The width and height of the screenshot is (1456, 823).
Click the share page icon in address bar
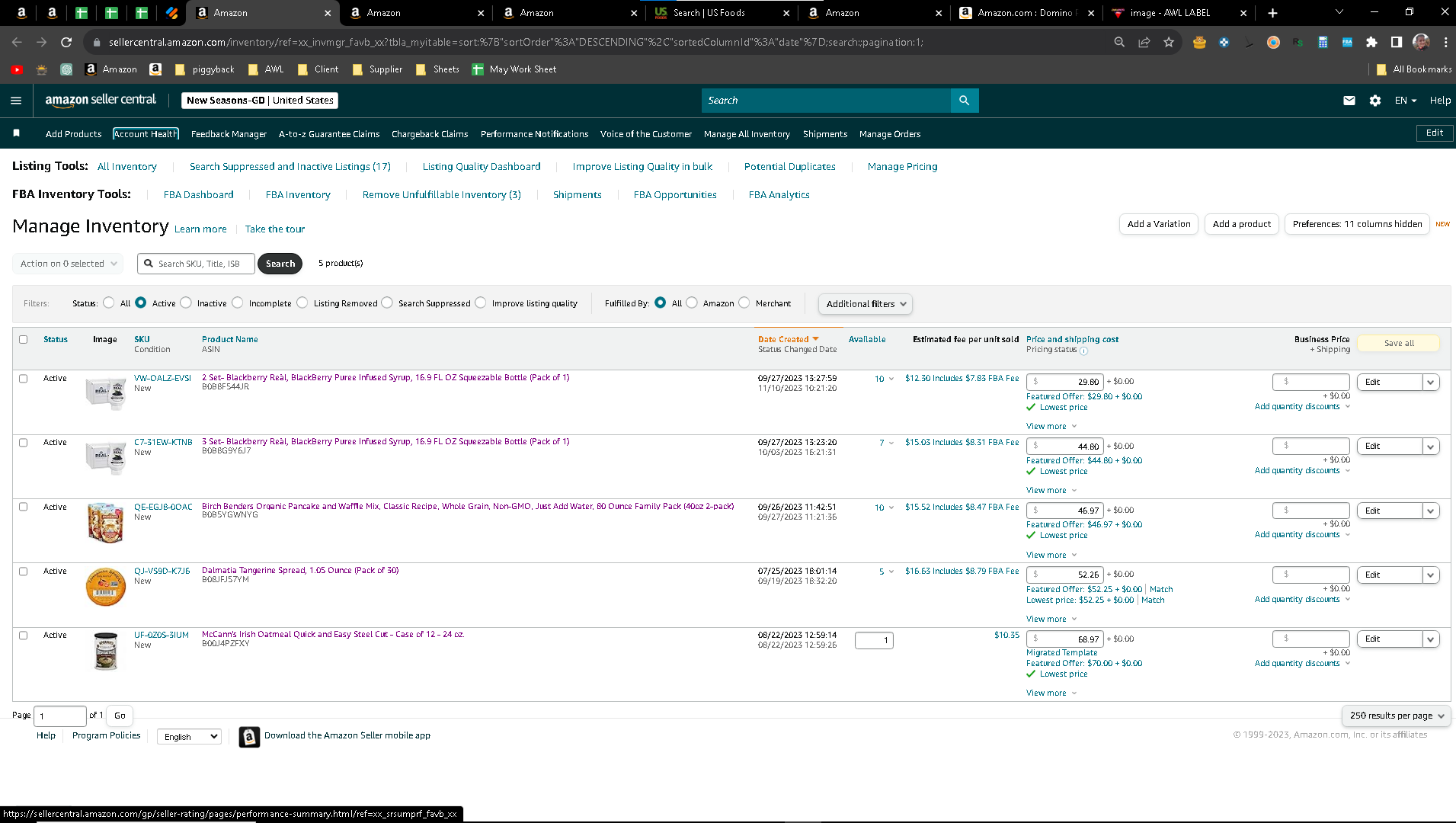tap(1144, 43)
